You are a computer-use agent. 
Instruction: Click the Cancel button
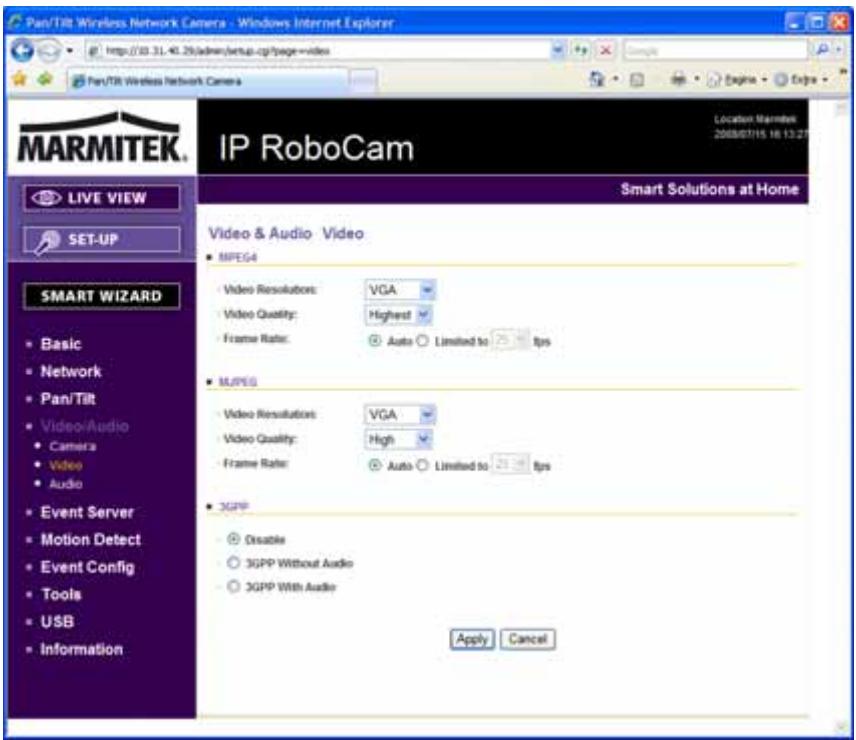tap(527, 639)
